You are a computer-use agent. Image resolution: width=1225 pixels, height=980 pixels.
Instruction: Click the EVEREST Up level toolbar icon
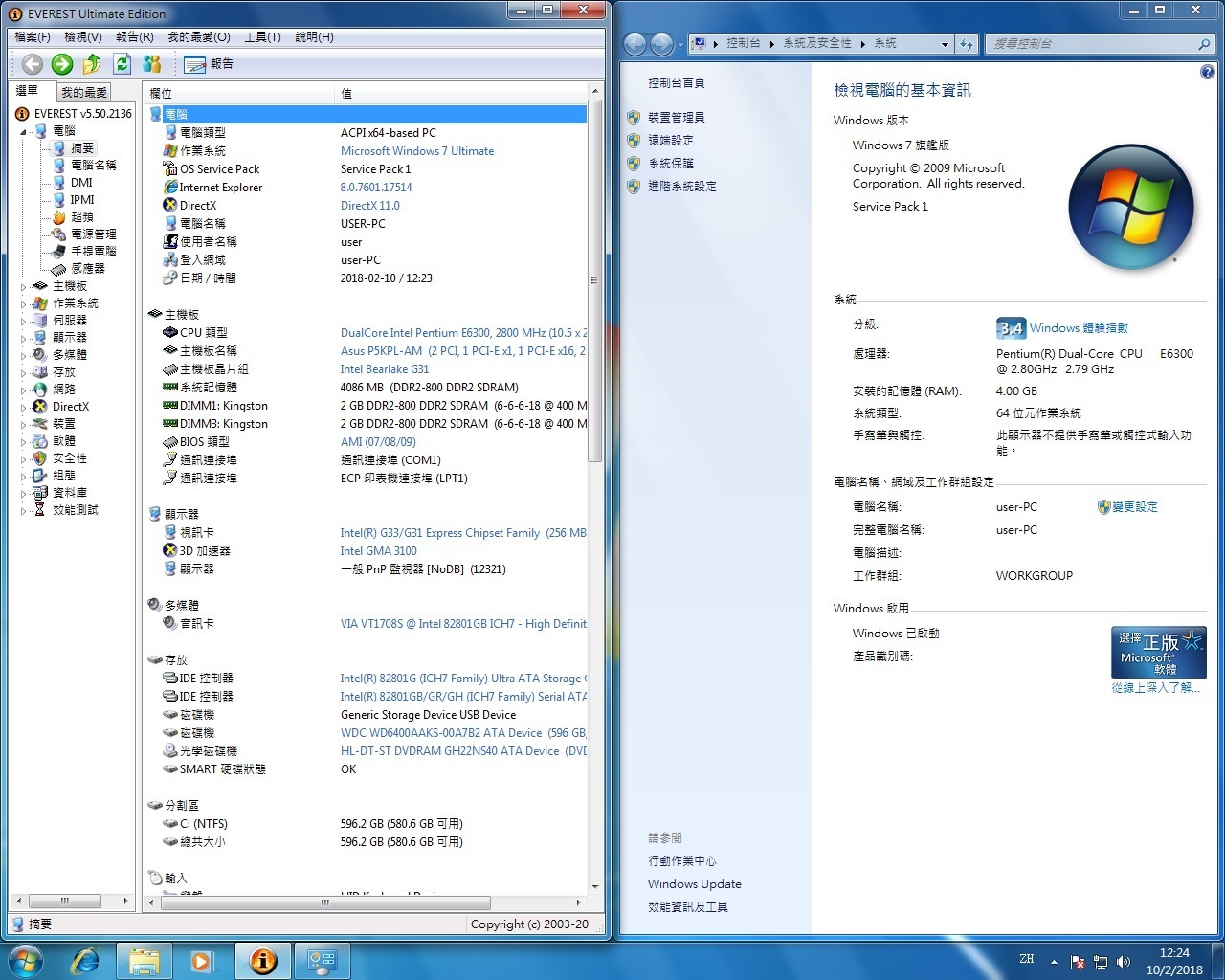pyautogui.click(x=92, y=64)
